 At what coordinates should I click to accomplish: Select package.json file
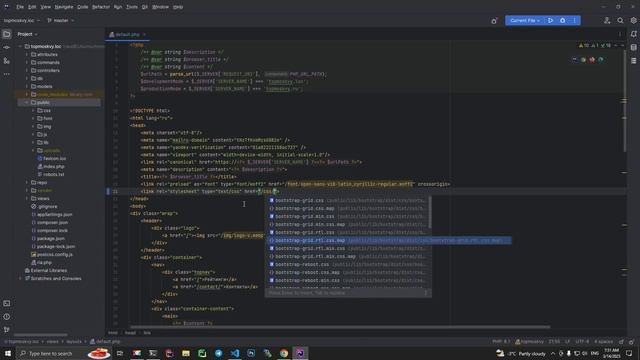[51, 238]
